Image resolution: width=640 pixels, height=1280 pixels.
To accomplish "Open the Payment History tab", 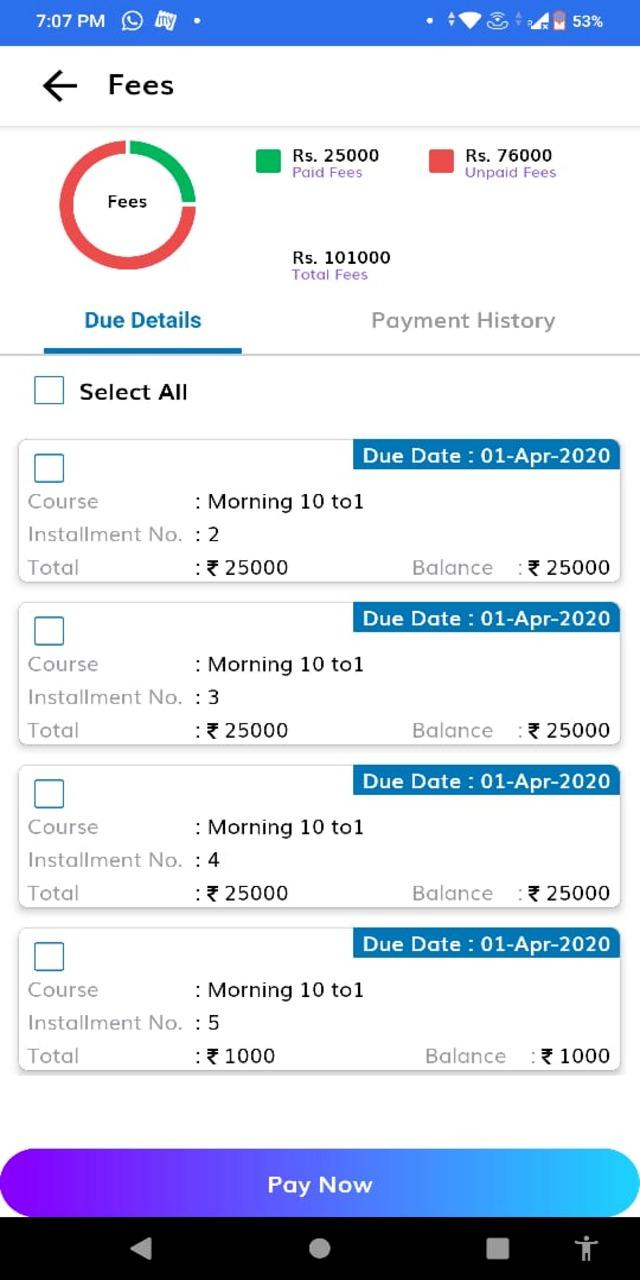I will click(x=463, y=321).
